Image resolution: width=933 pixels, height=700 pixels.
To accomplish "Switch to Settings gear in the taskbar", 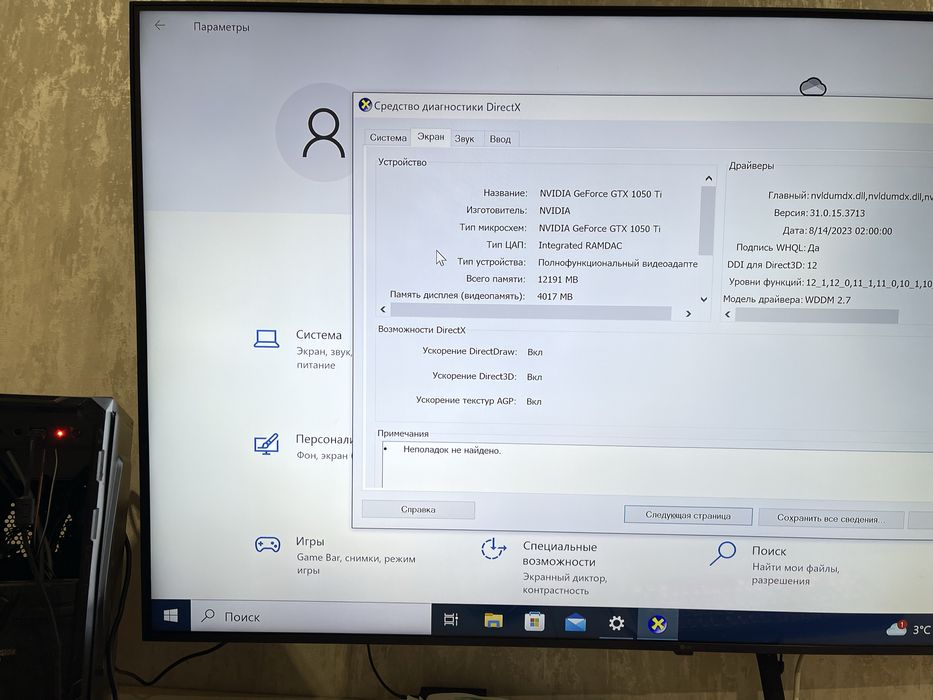I will tap(616, 623).
